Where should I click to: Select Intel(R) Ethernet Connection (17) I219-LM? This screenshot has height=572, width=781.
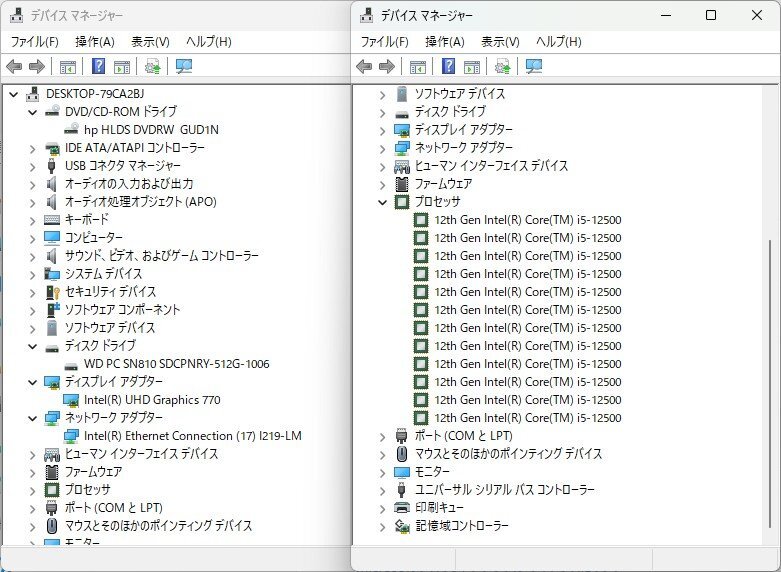click(193, 435)
